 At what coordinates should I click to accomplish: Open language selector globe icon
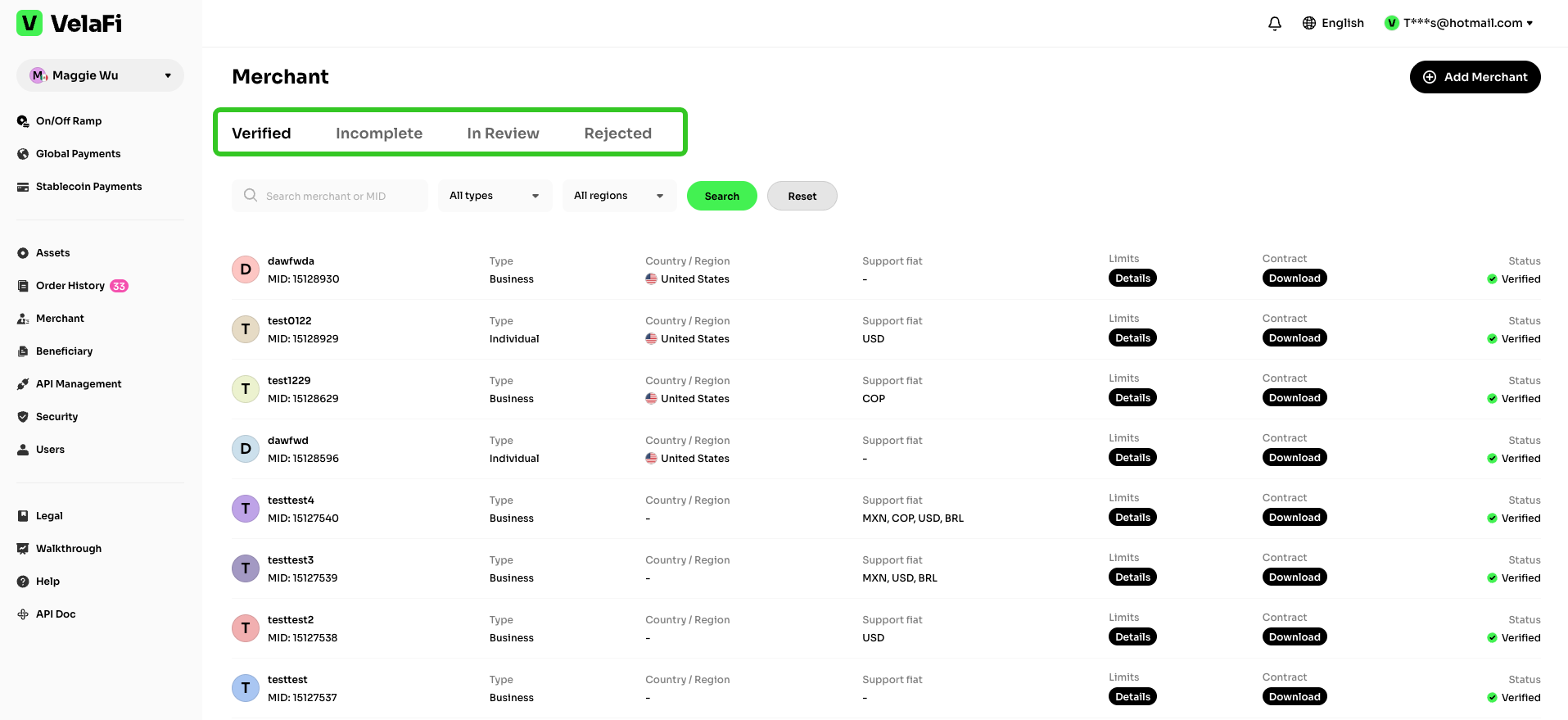pos(1309,24)
